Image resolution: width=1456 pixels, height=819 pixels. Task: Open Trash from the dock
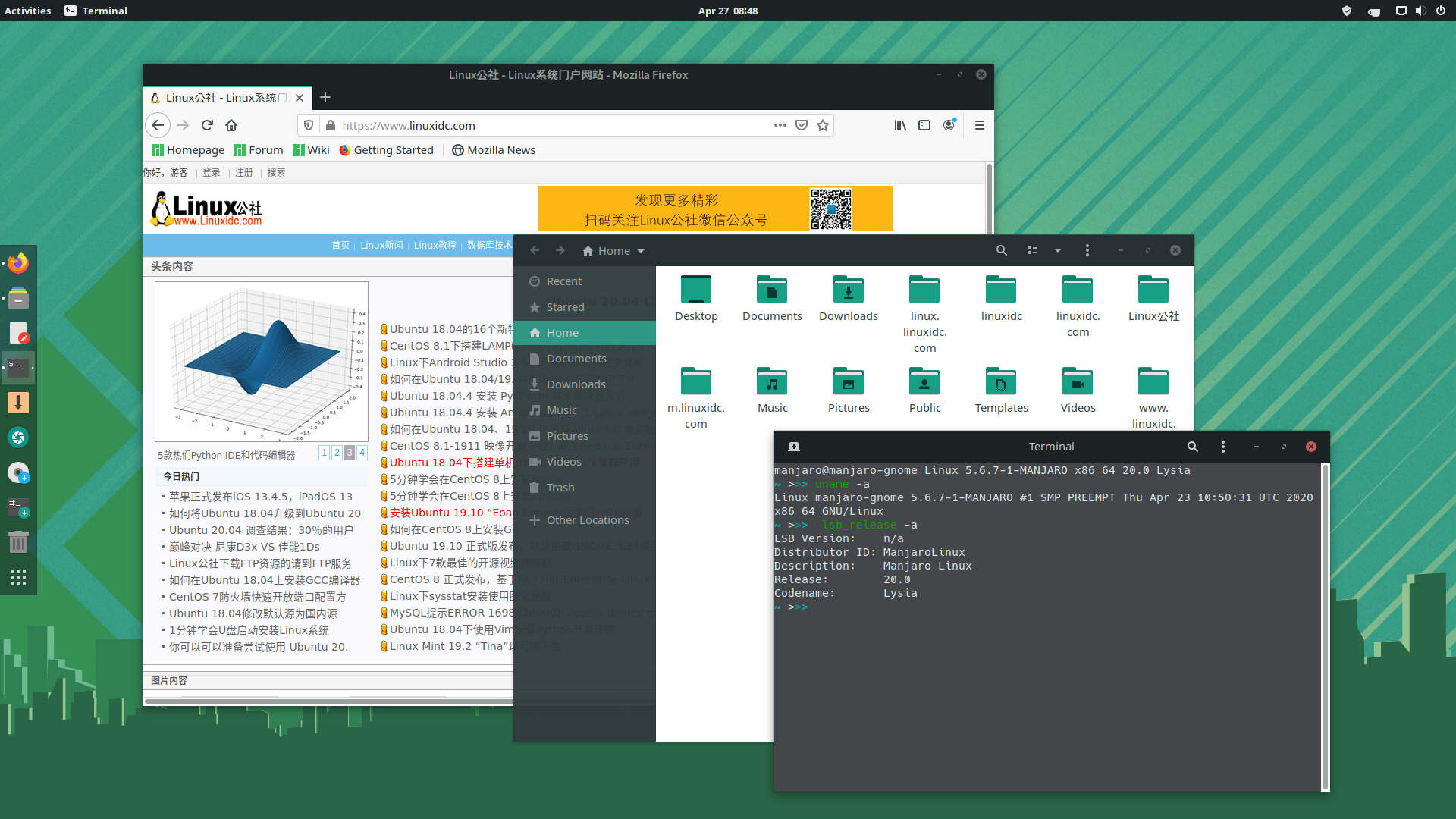tap(18, 542)
